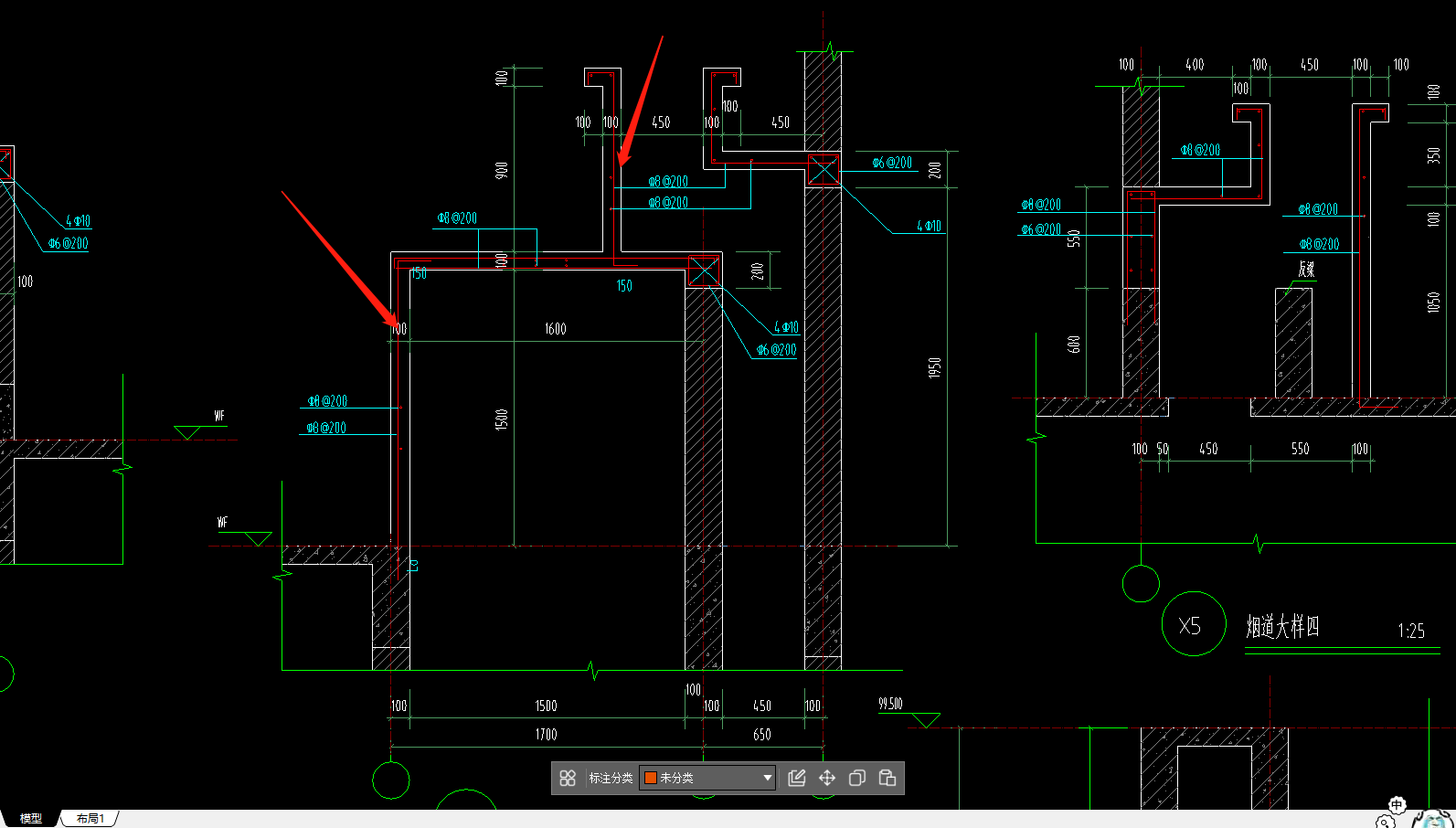Select the 99.500 elevation label
The width and height of the screenshot is (1456, 828).
[890, 704]
